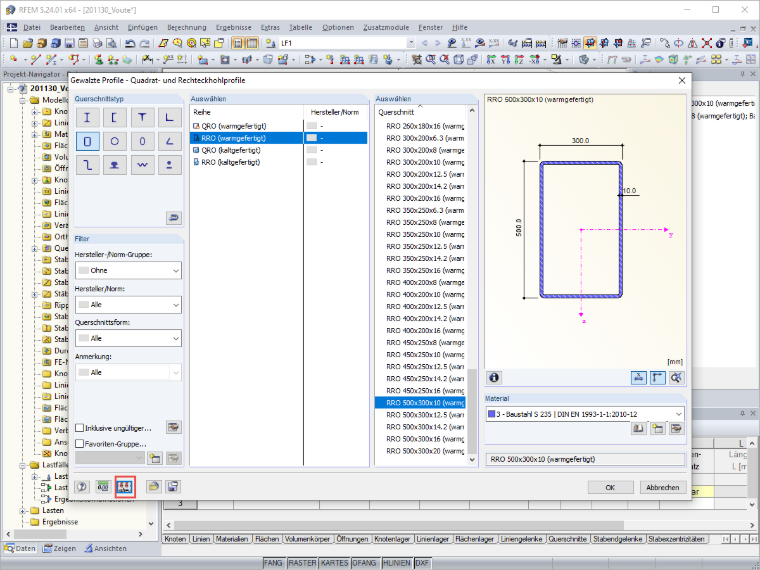Select the wave-shaped sheet profile type
The width and height of the screenshot is (760, 570).
[x=142, y=165]
